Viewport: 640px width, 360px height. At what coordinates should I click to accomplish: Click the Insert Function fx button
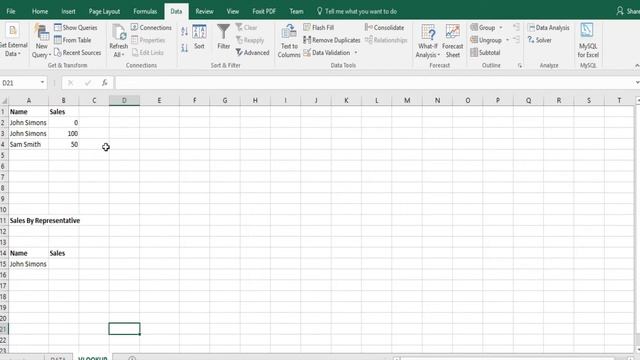[104, 83]
